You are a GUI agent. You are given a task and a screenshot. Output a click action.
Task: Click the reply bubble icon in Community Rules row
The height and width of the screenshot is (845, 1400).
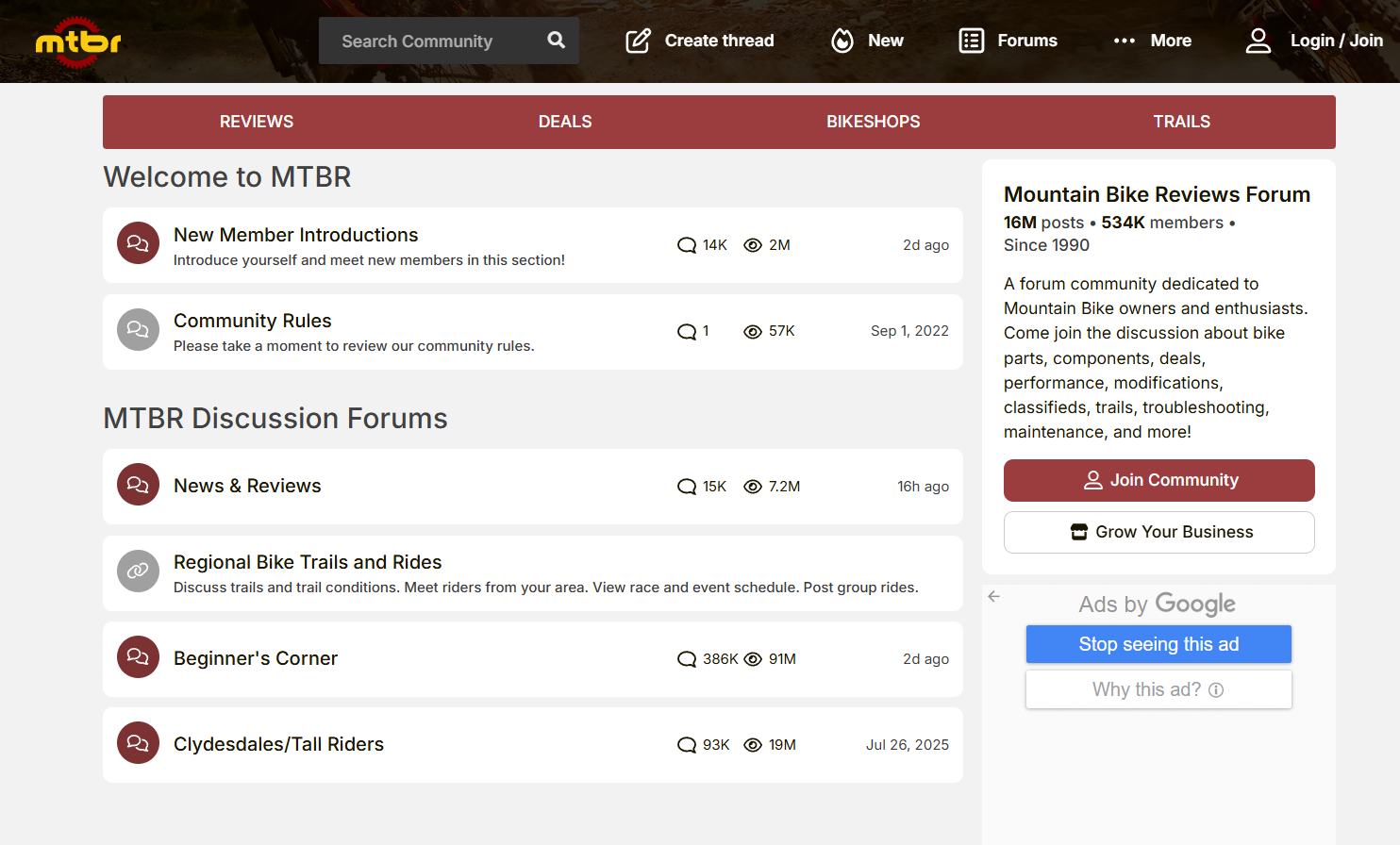point(687,332)
